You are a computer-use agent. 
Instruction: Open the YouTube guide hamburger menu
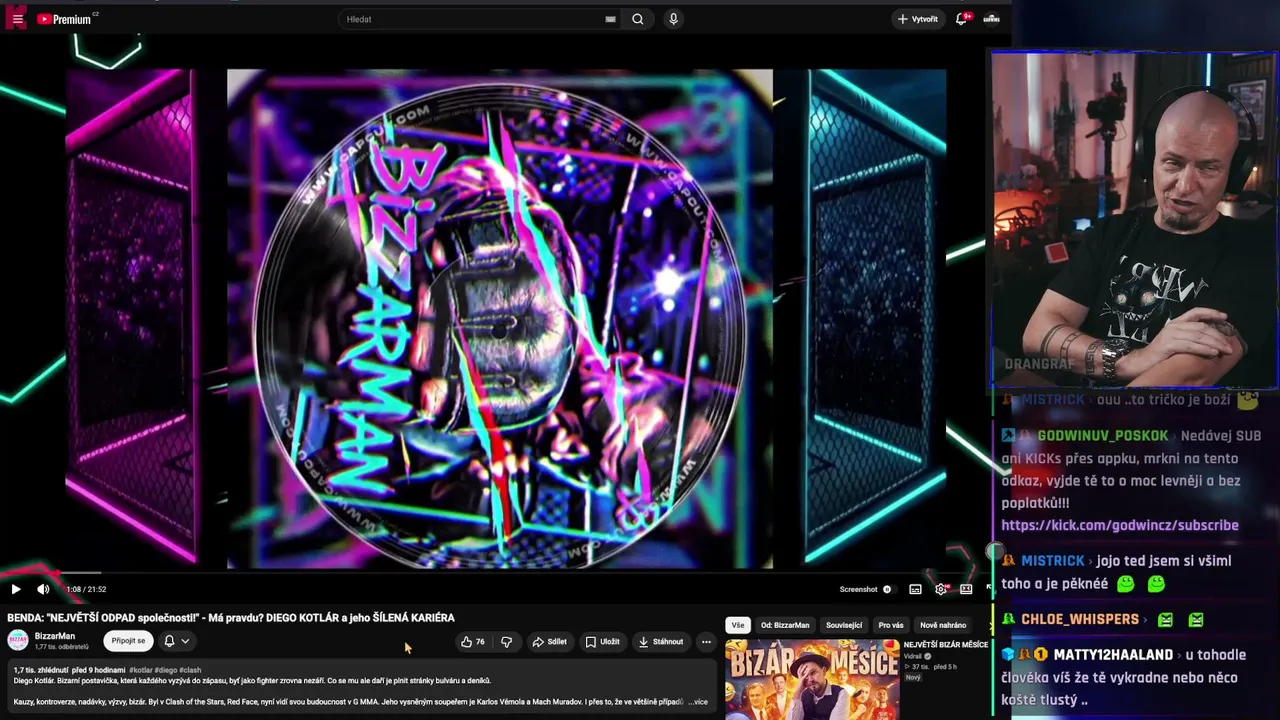(17, 19)
